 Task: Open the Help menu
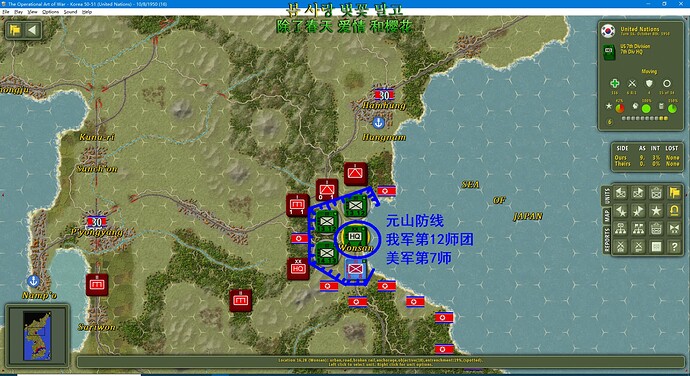[x=87, y=12]
